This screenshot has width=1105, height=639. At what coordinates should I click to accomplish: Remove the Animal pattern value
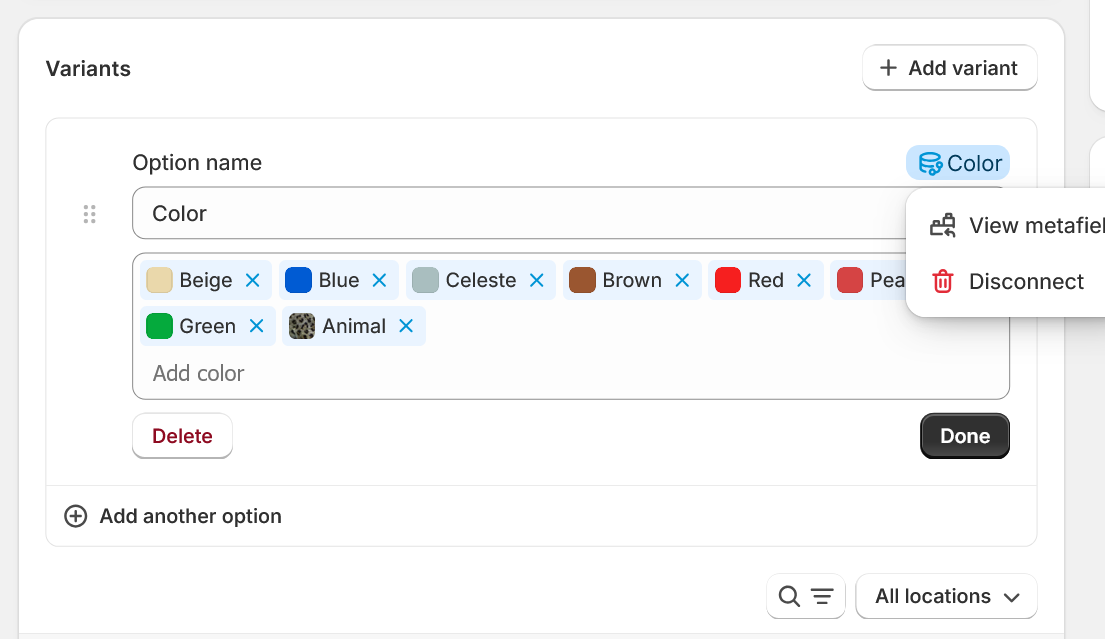pos(406,327)
